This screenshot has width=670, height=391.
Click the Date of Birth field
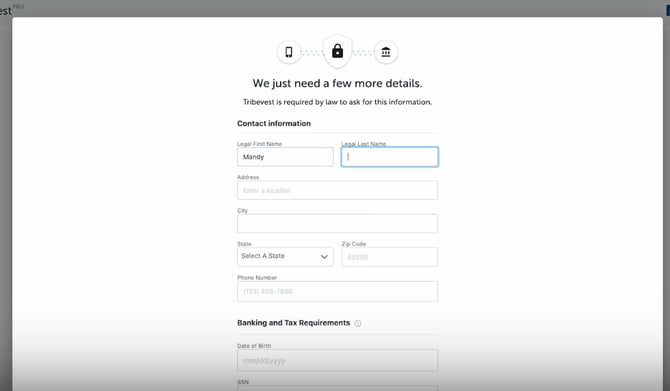coord(338,360)
